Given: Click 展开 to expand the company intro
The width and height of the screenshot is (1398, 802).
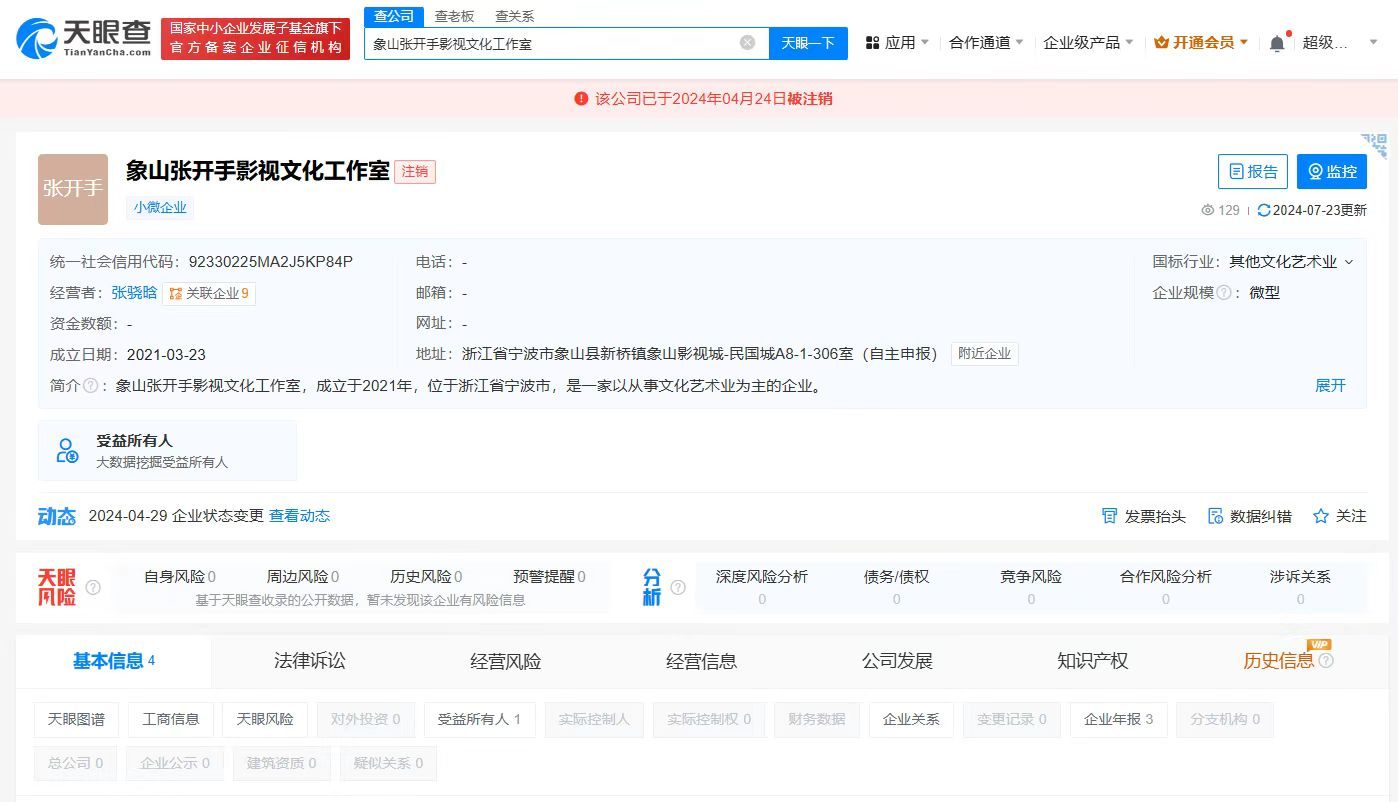Looking at the screenshot, I should click(1331, 386).
